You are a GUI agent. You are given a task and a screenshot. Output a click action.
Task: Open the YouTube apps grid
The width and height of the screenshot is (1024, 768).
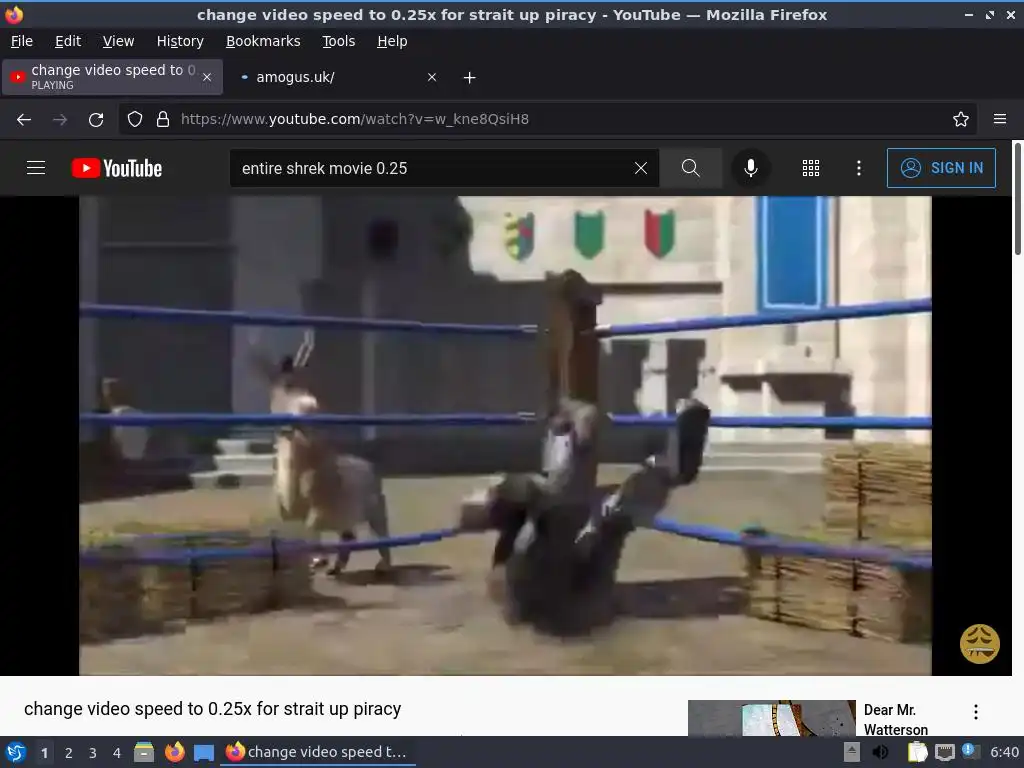[x=810, y=168]
